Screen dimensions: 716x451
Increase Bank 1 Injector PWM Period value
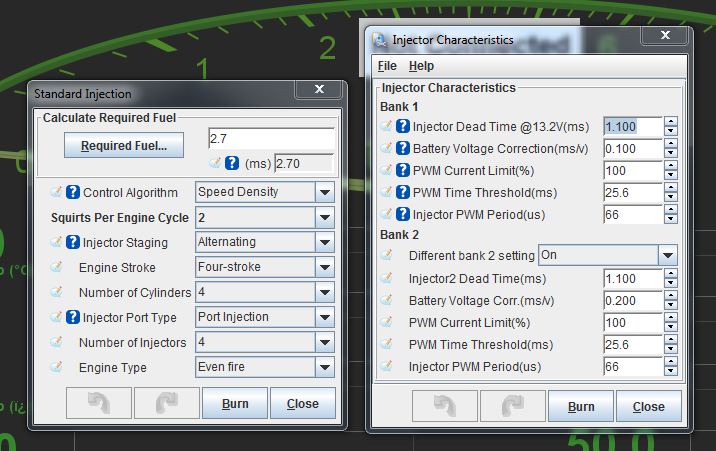tap(670, 209)
